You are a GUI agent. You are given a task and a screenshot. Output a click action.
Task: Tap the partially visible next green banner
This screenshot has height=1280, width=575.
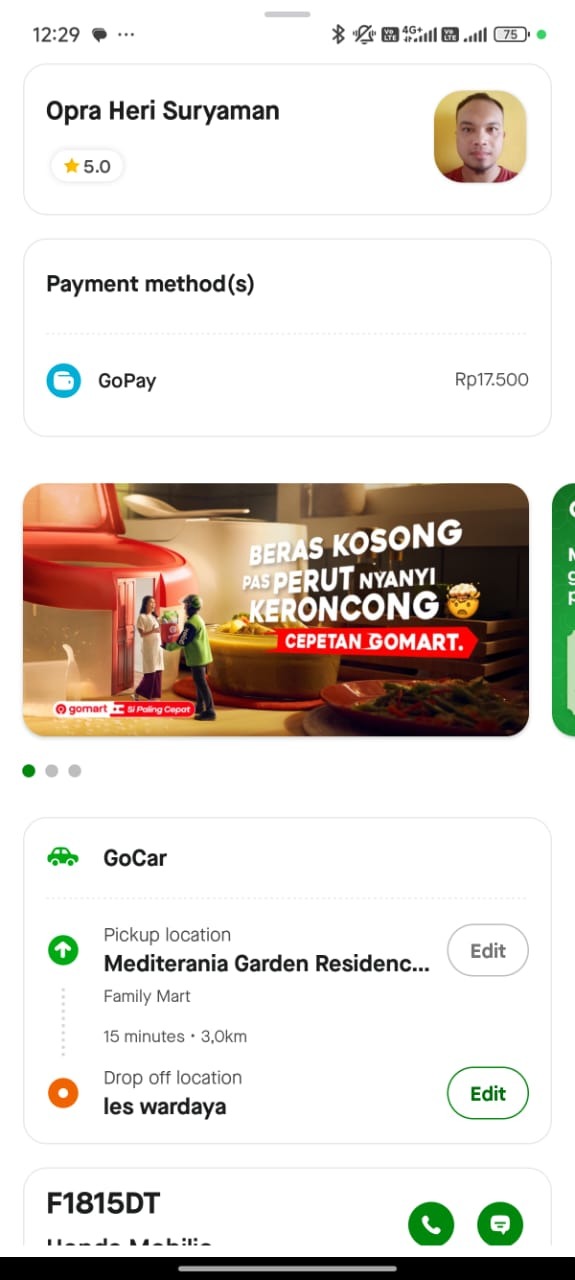tap(564, 610)
